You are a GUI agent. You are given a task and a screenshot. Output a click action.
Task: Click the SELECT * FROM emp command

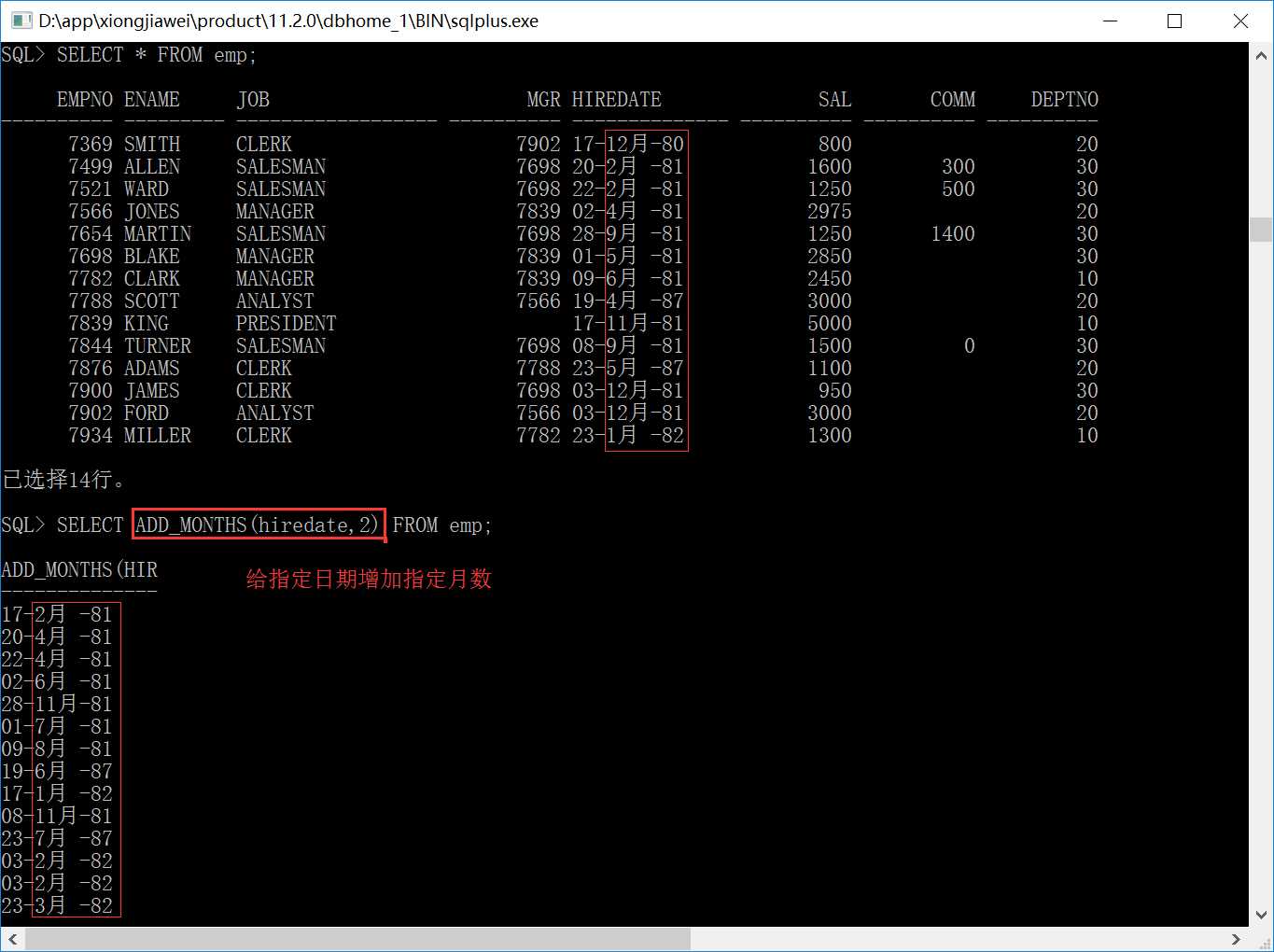pos(157,55)
